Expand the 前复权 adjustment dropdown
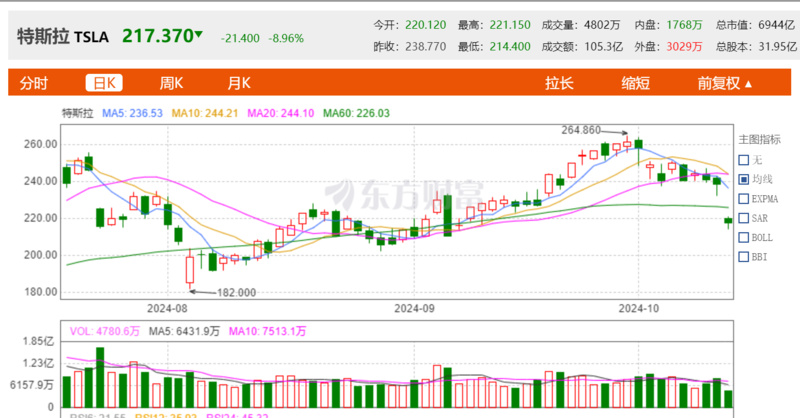The image size is (800, 418). [x=724, y=83]
